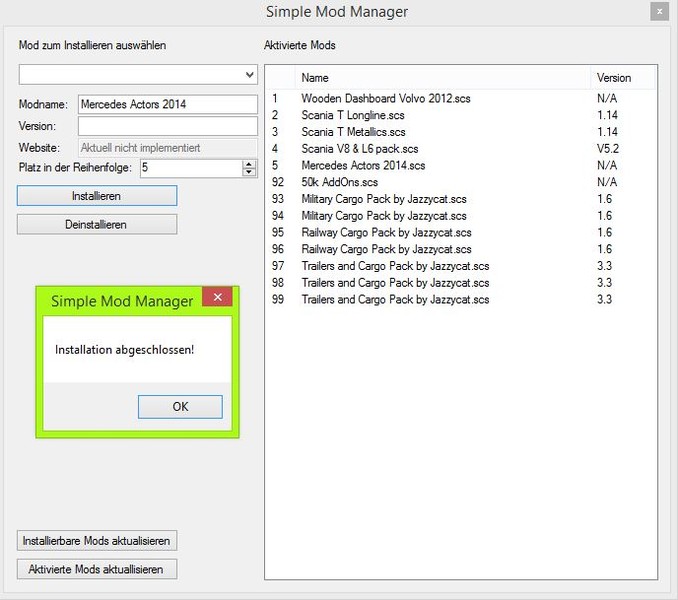Increase the Reihenfolge value with up arrow
Viewport: 678px width, 600px height.
click(x=249, y=164)
